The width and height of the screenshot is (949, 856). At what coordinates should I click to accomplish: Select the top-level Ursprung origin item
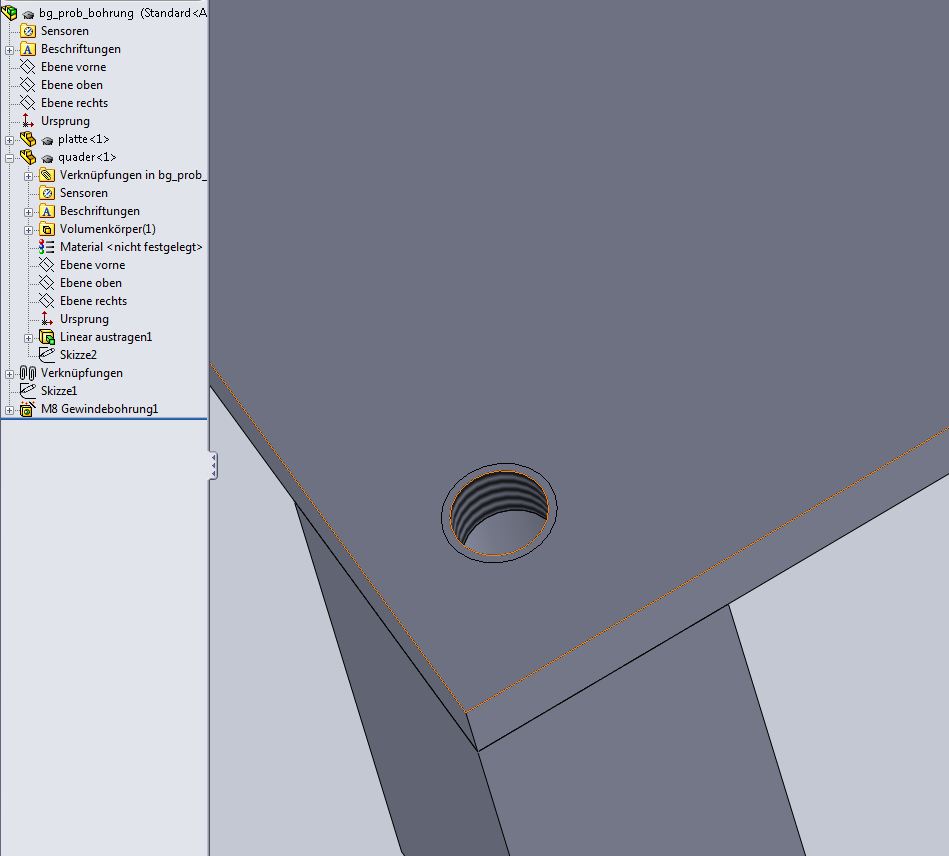[x=65, y=121]
